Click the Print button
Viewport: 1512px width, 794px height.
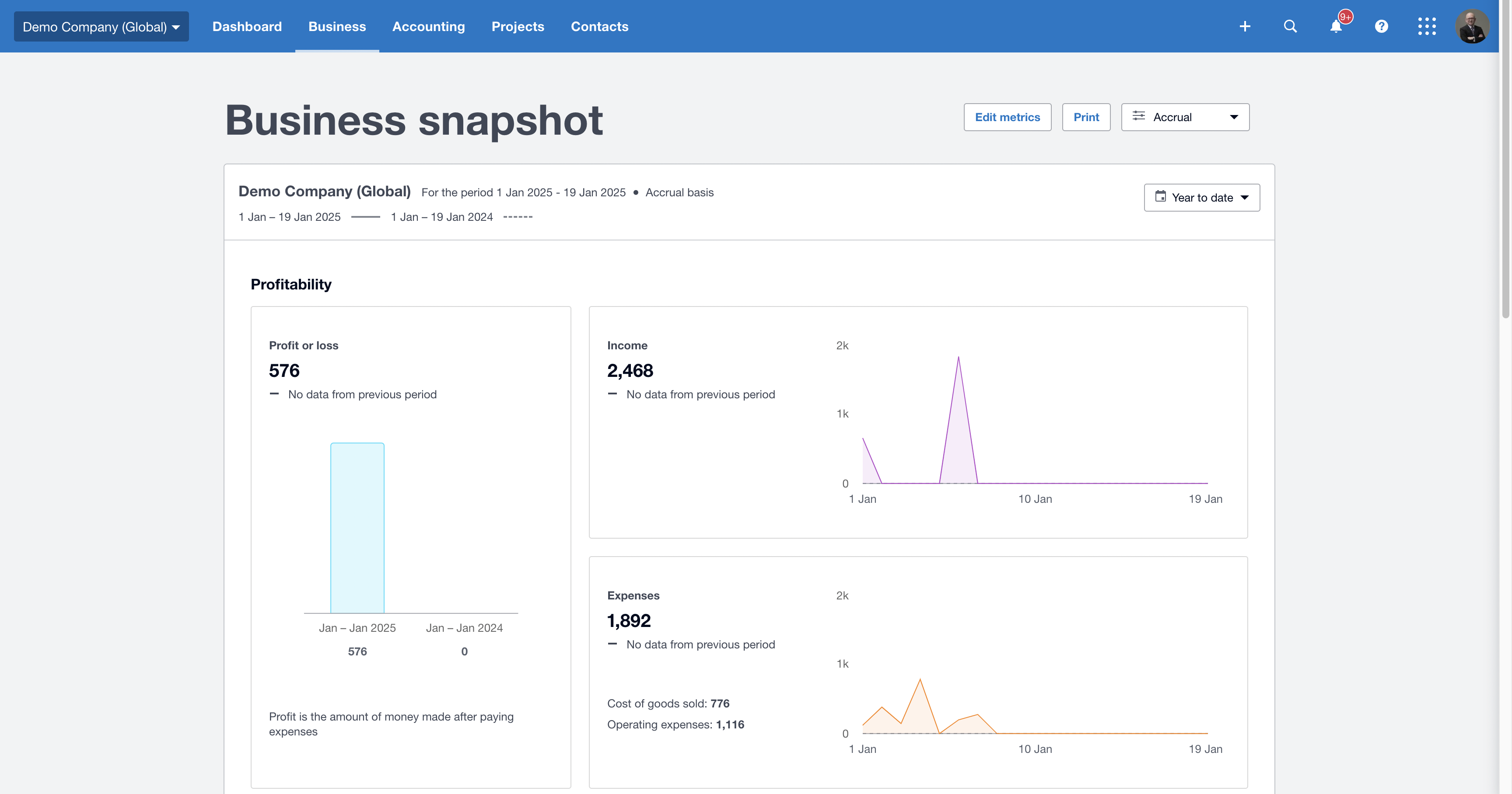click(x=1086, y=117)
